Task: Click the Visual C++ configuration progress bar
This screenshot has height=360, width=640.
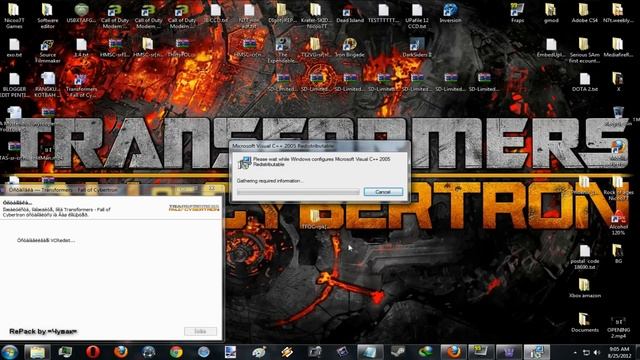Action: pos(298,192)
